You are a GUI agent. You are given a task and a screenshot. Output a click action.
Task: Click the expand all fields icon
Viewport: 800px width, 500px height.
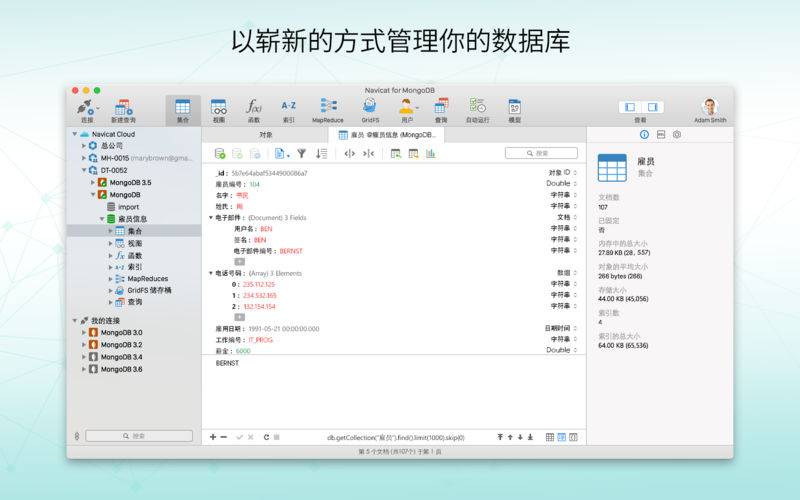349,153
